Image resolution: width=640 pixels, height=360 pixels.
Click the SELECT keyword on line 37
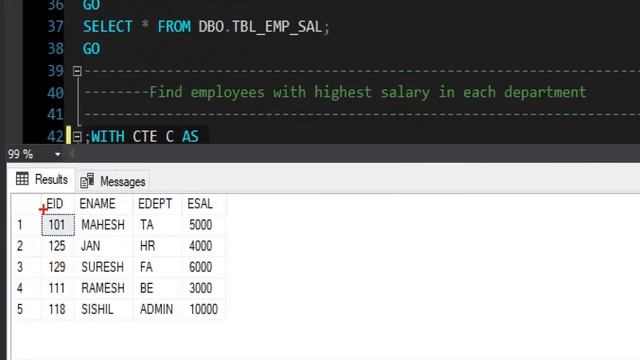pyautogui.click(x=108, y=27)
